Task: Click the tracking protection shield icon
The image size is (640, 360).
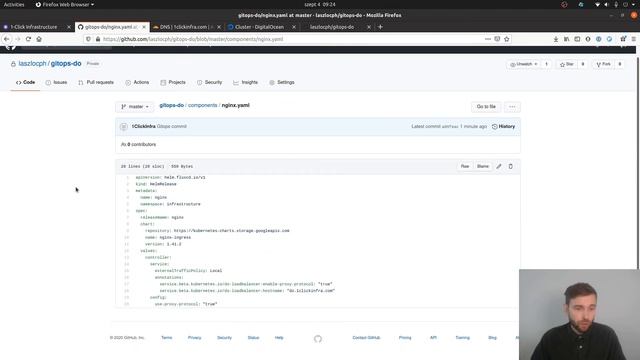Action: coord(88,39)
